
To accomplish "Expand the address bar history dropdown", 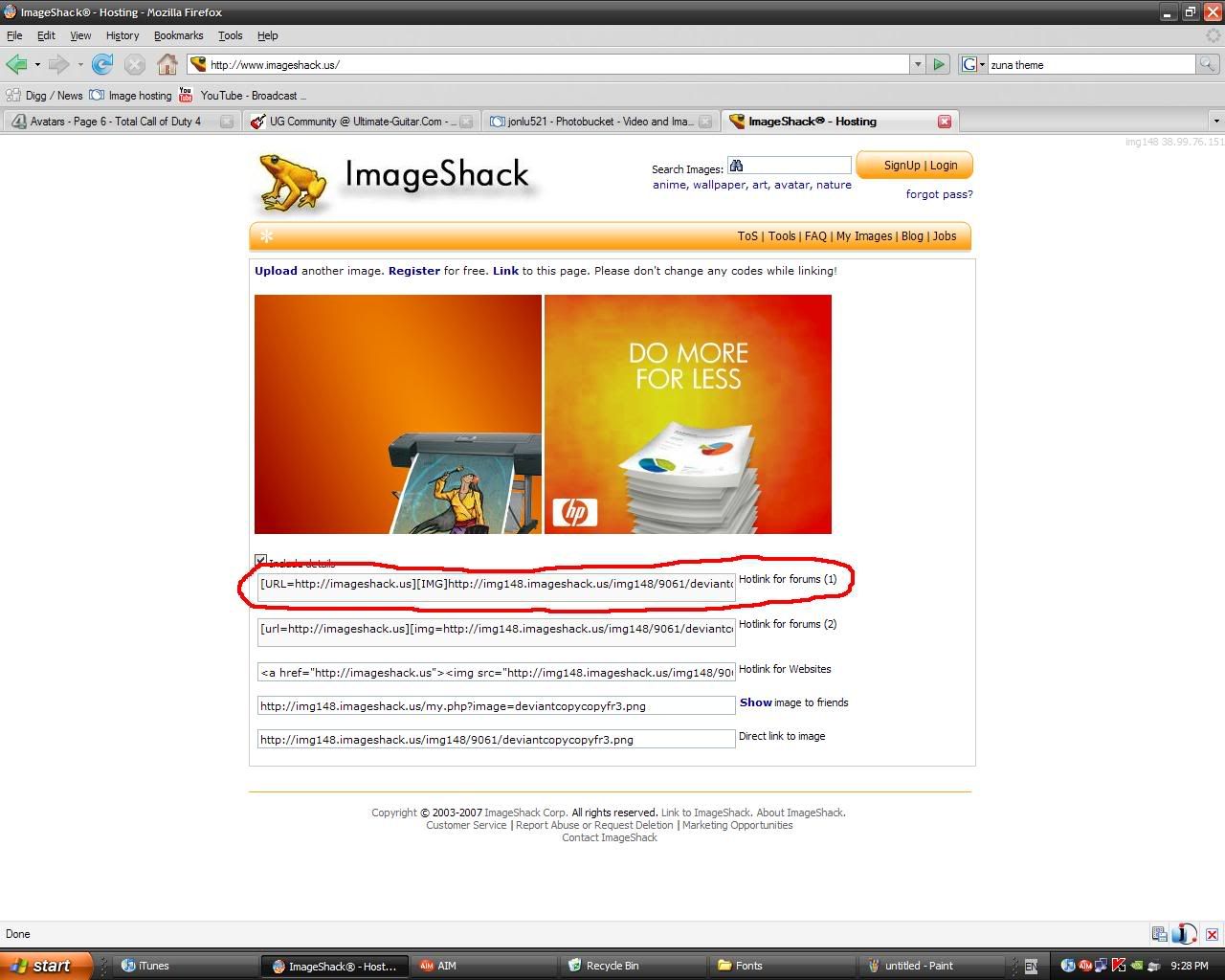I will [917, 64].
